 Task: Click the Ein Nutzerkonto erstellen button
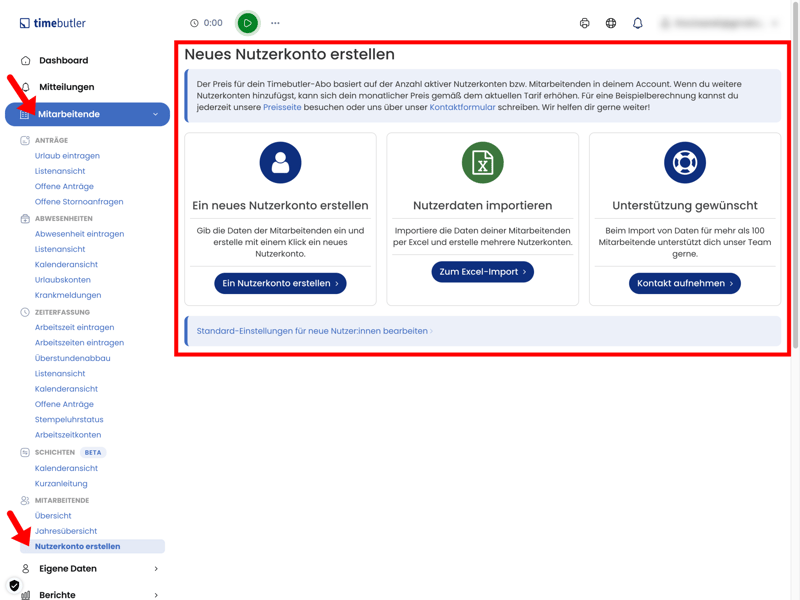click(x=280, y=283)
